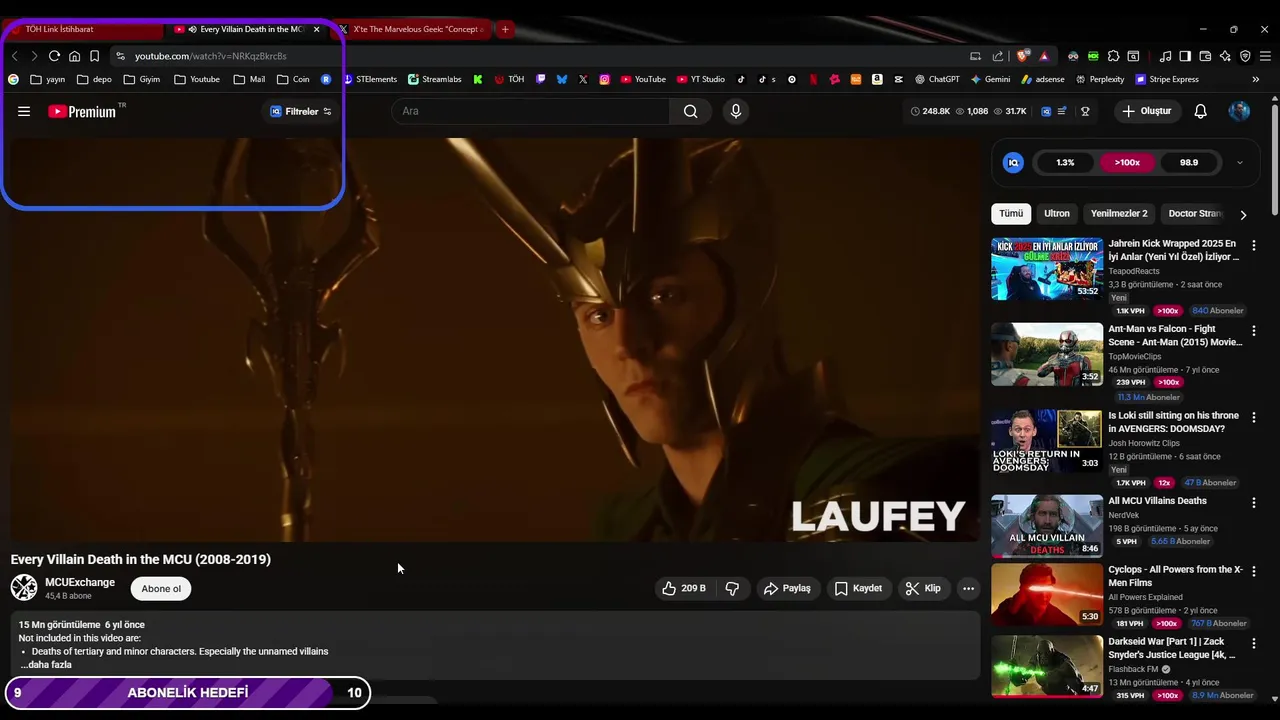Image resolution: width=1280 pixels, height=720 pixels.
Task: Reload the page with browser refresh icon
Action: pos(54,56)
